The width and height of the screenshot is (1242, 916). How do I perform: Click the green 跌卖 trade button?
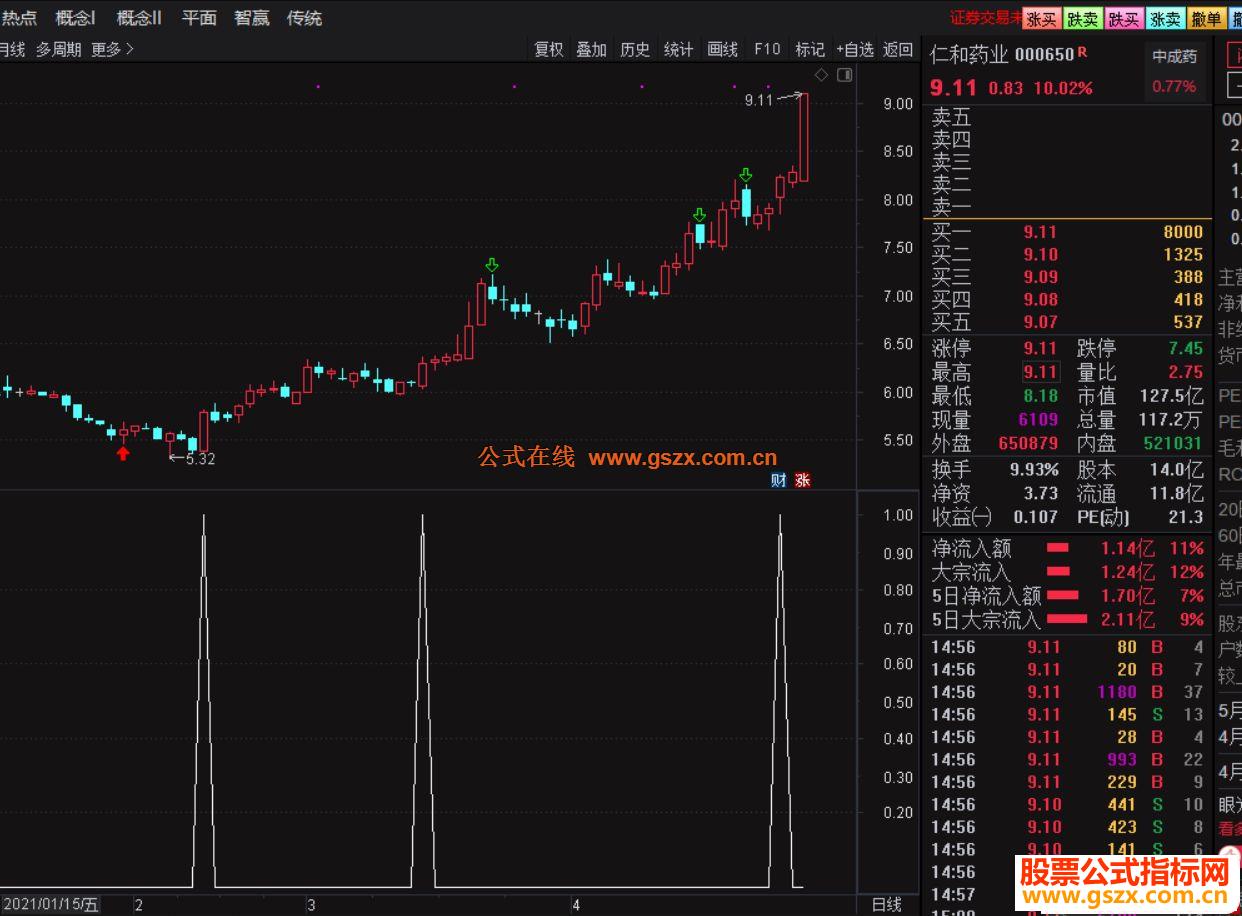click(x=1083, y=18)
